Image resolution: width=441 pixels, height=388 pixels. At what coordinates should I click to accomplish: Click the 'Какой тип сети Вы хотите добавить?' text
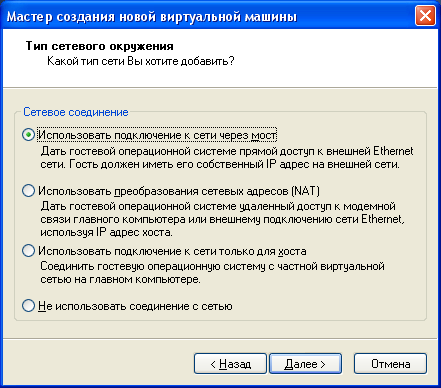pyautogui.click(x=141, y=61)
